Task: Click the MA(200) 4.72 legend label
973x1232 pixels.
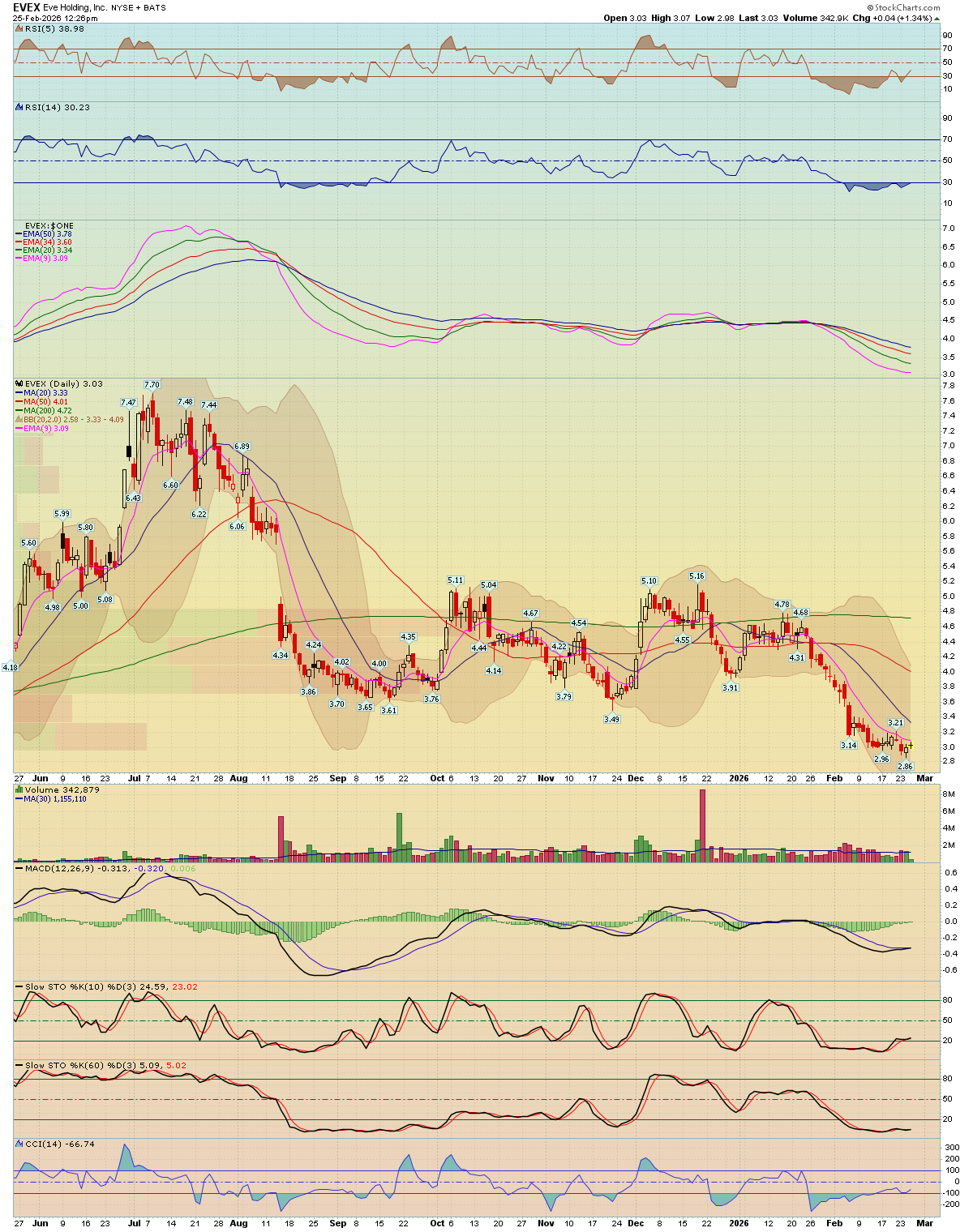Action: [48, 411]
